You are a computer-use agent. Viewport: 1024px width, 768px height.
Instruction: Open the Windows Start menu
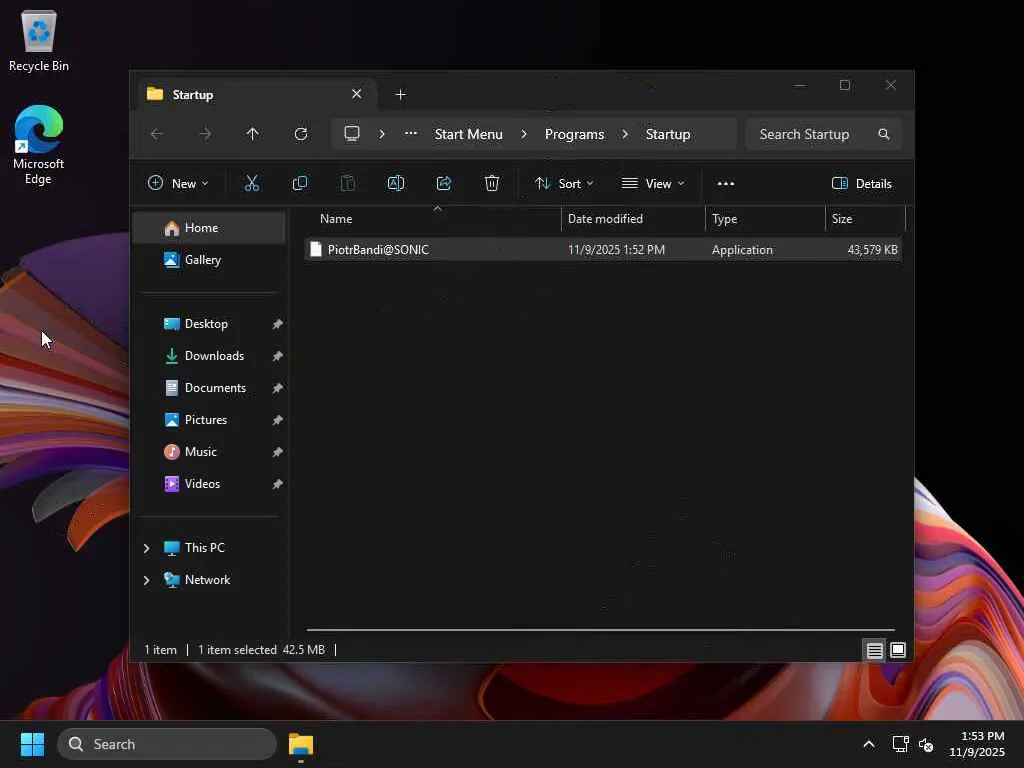tap(32, 744)
